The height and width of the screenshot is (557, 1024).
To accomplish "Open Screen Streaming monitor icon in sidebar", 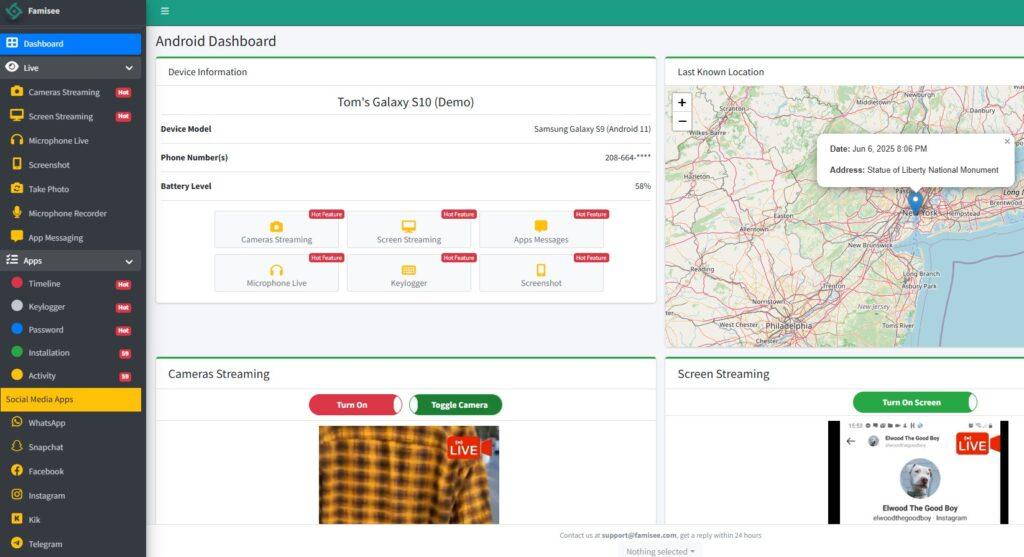I will [17, 116].
